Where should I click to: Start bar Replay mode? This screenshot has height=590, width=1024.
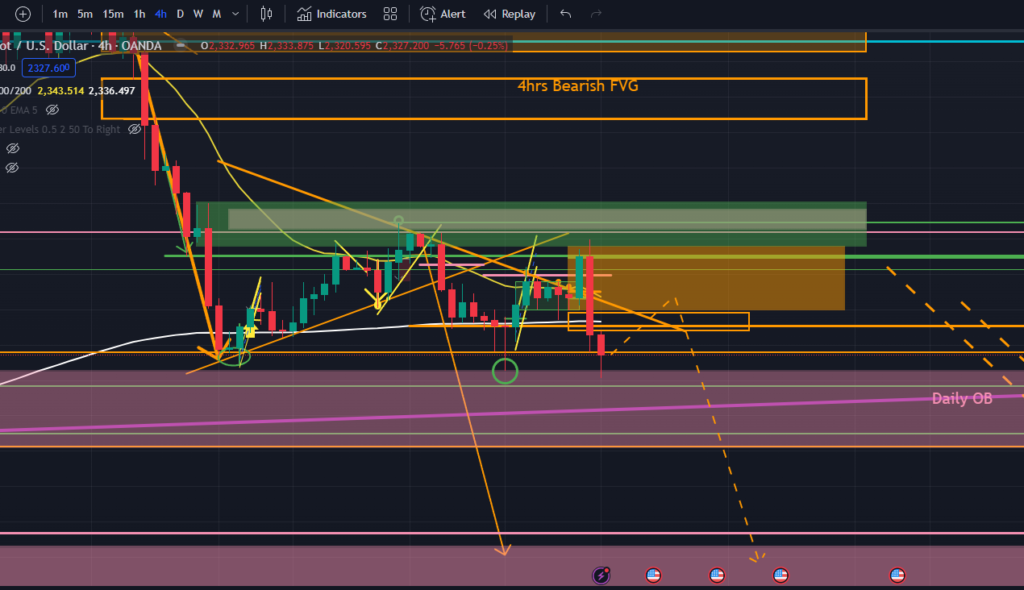[x=509, y=14]
